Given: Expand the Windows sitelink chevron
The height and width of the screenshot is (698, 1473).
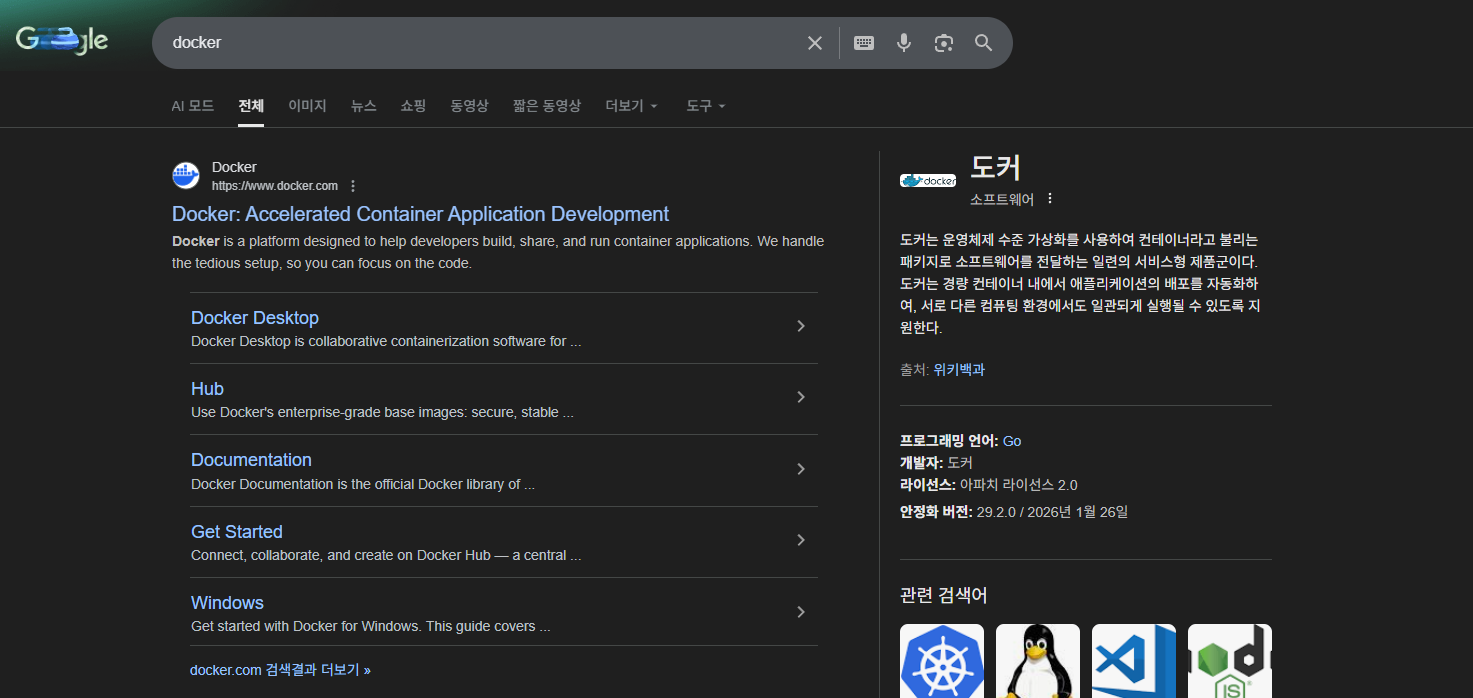Looking at the screenshot, I should (801, 612).
